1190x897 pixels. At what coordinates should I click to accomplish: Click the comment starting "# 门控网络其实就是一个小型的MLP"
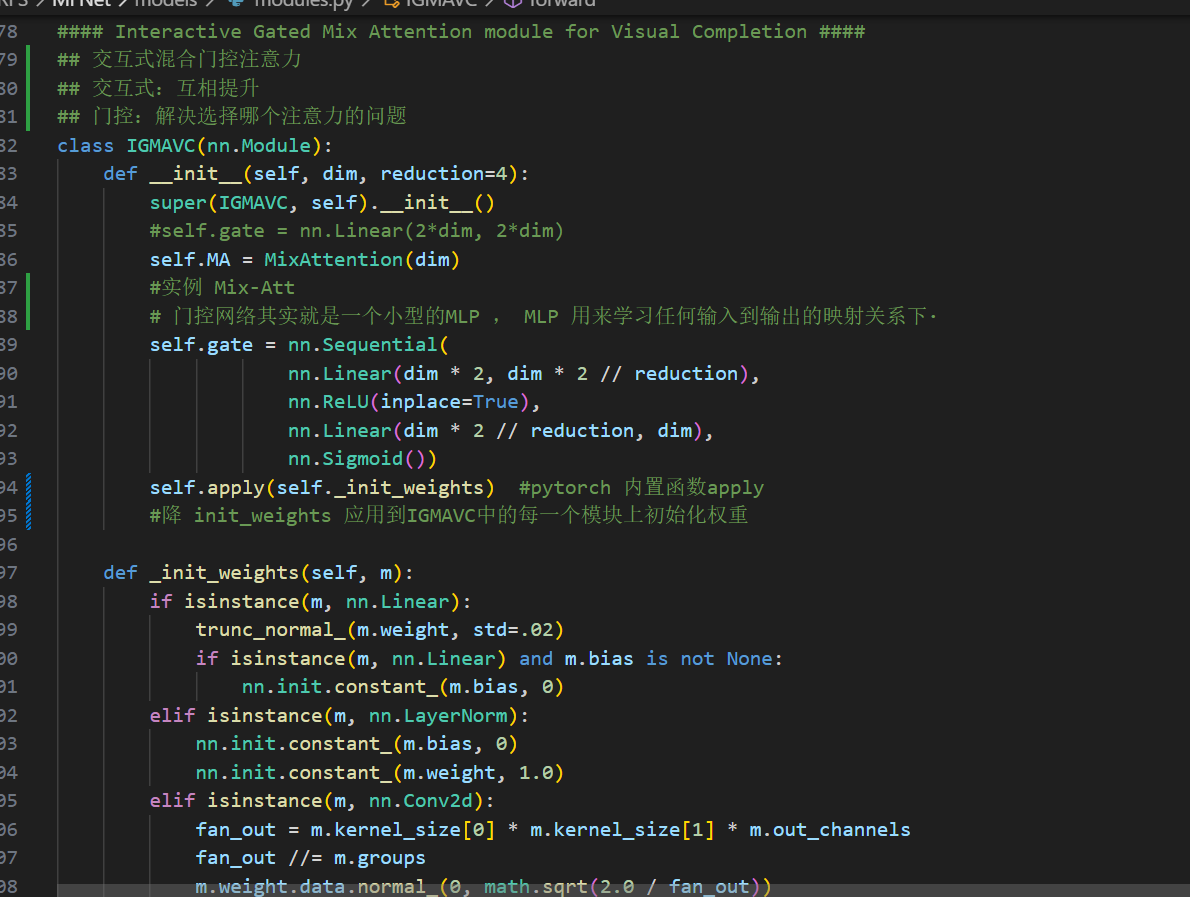tap(543, 316)
